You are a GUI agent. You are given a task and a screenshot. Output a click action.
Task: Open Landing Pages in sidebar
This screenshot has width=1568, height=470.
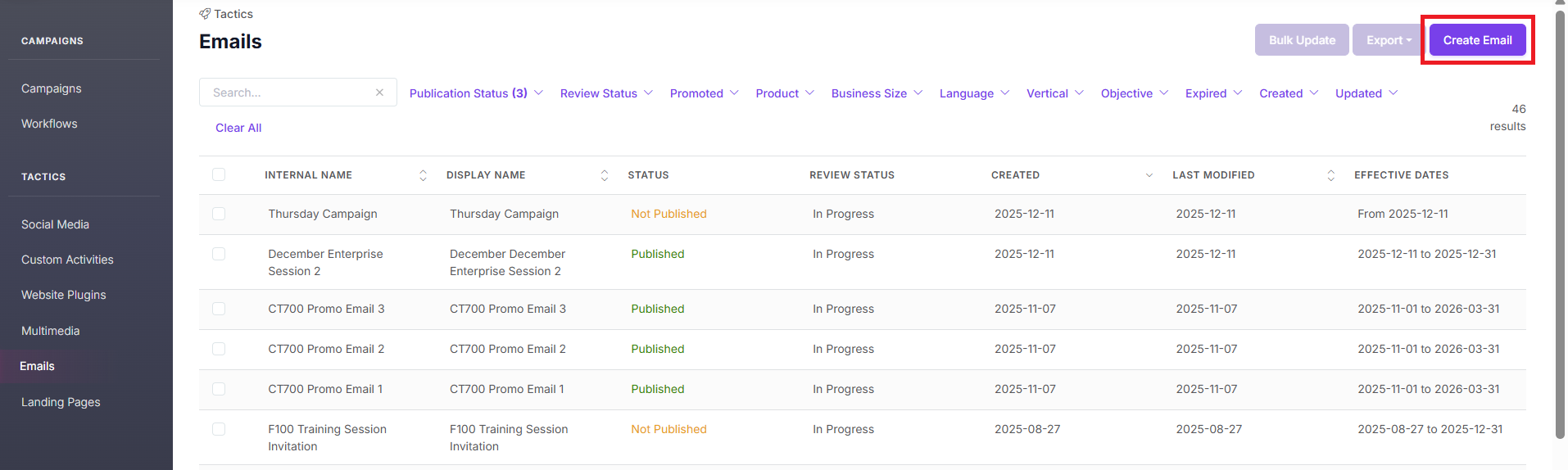pos(61,402)
